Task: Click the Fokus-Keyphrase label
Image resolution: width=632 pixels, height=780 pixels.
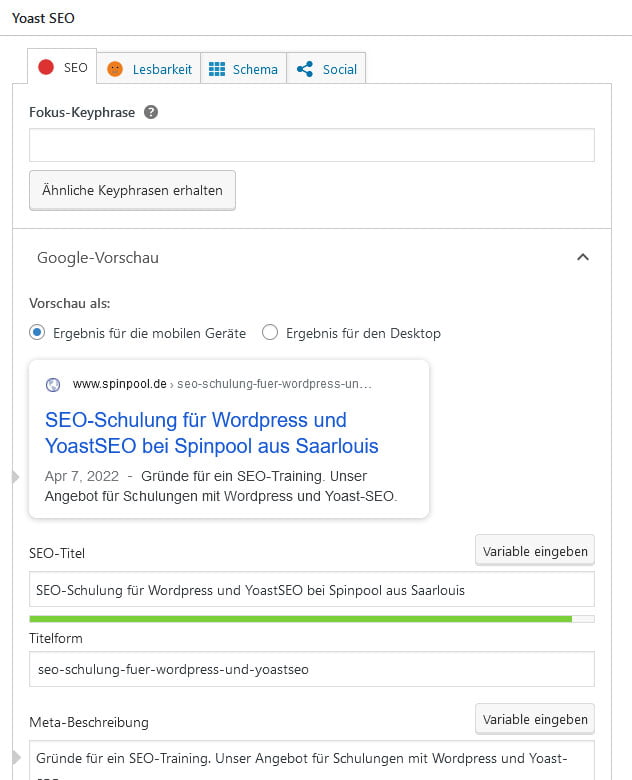Action: [x=82, y=112]
